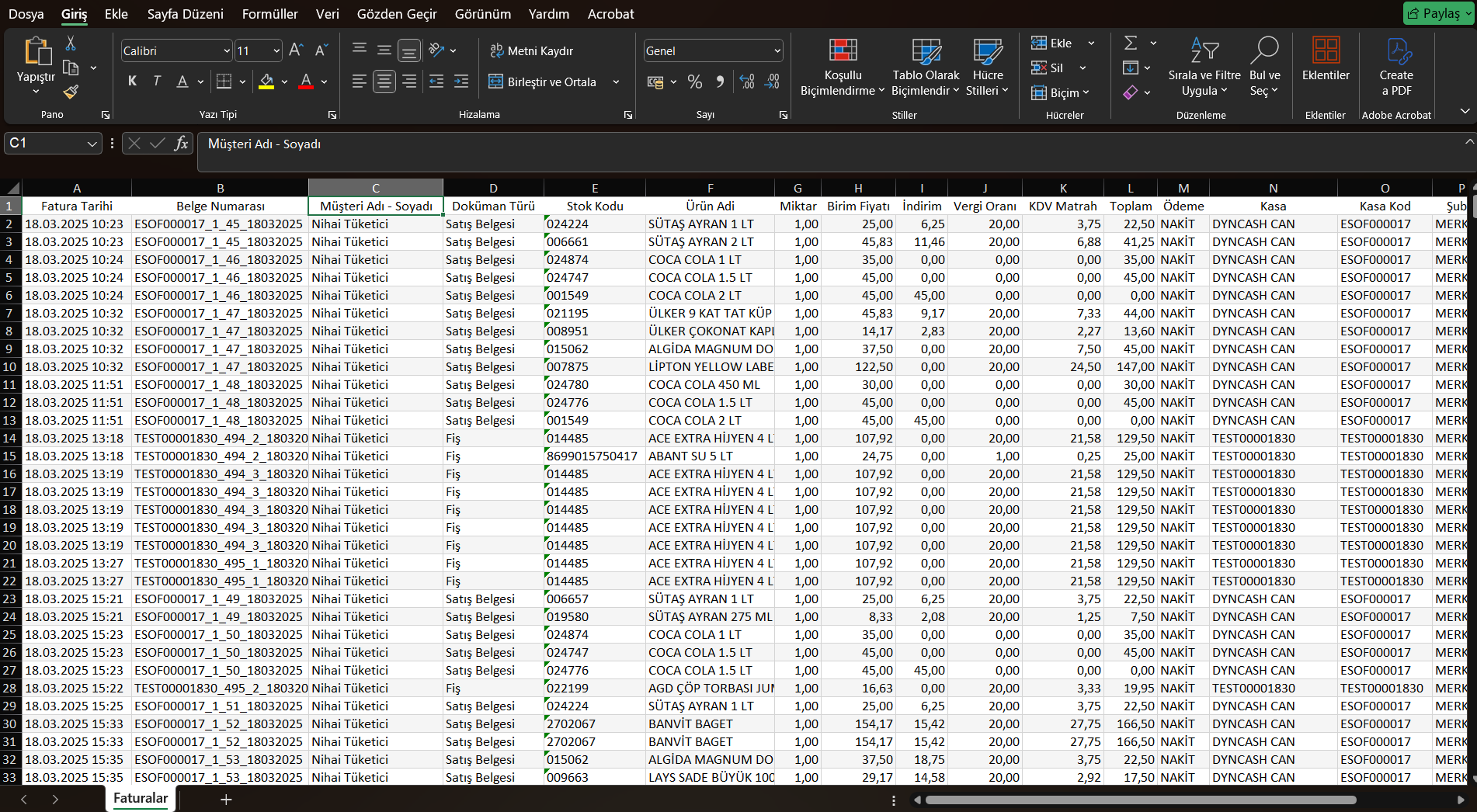1477x812 pixels.
Task: Toggle bold formatting with K button
Action: point(132,82)
